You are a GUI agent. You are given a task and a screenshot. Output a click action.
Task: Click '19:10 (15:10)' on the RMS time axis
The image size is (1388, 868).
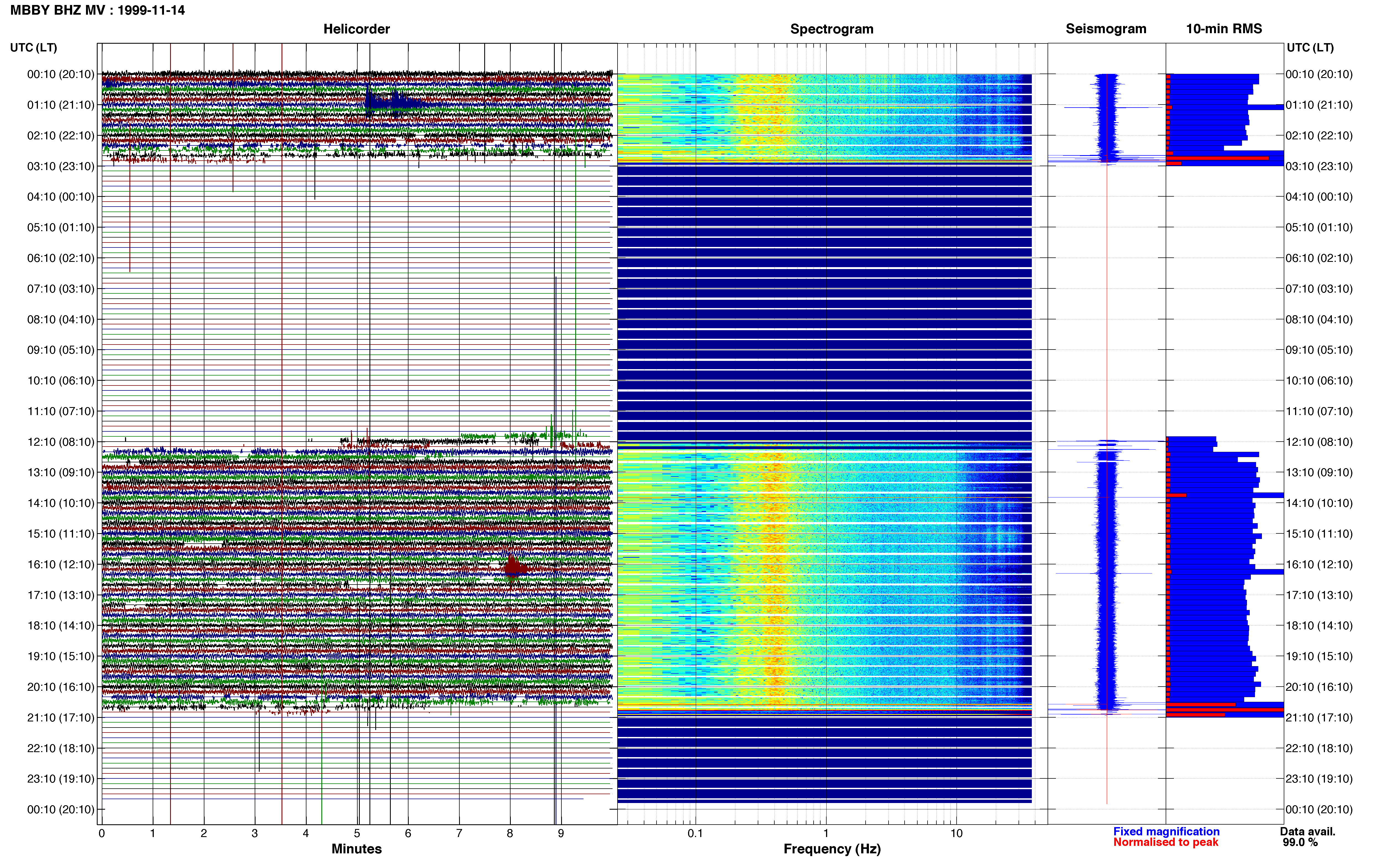pyautogui.click(x=1319, y=656)
